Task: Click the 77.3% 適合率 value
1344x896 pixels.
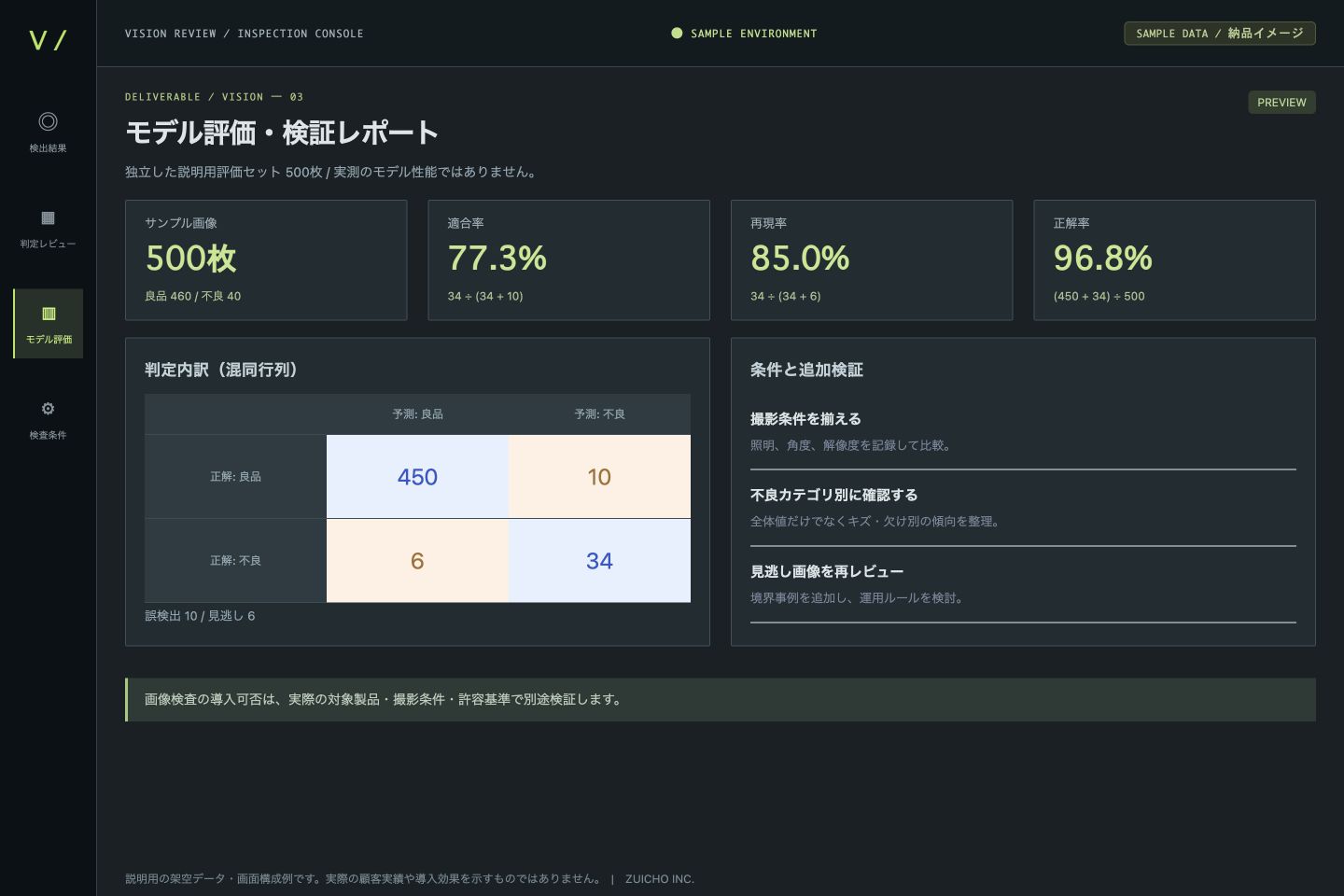Action: 497,259
